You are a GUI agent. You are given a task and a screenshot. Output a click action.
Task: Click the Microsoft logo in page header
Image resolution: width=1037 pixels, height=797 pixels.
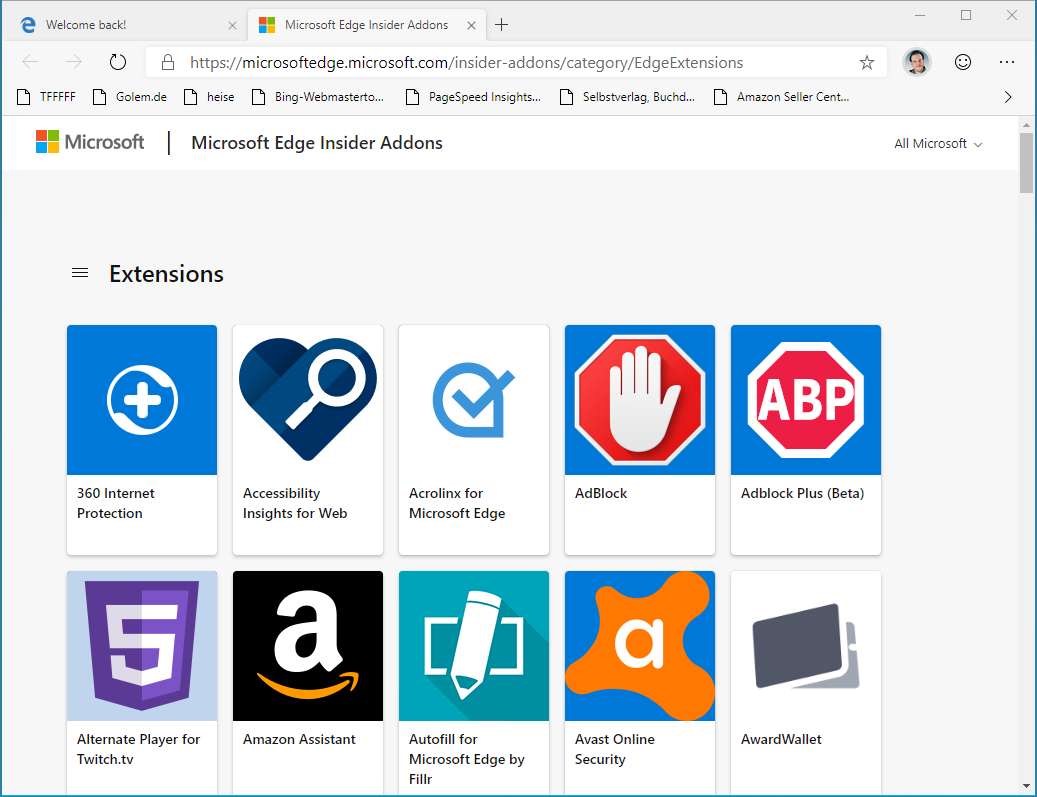90,142
